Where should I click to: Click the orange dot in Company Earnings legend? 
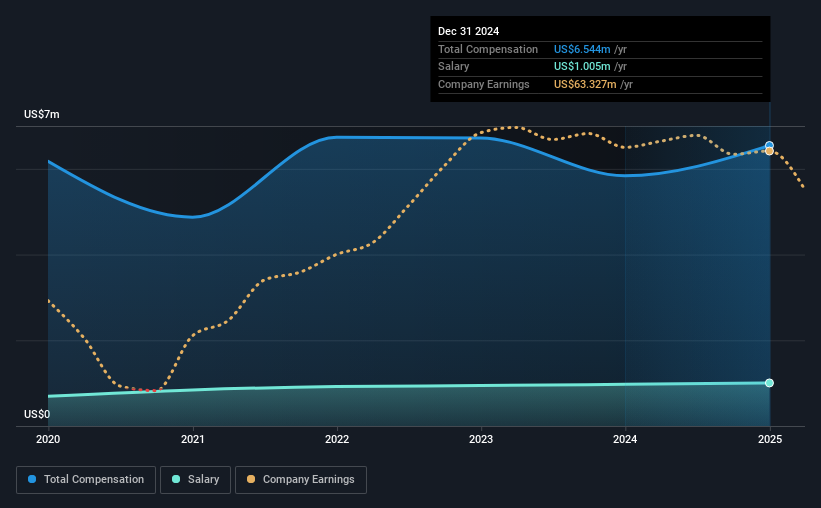pyautogui.click(x=251, y=479)
